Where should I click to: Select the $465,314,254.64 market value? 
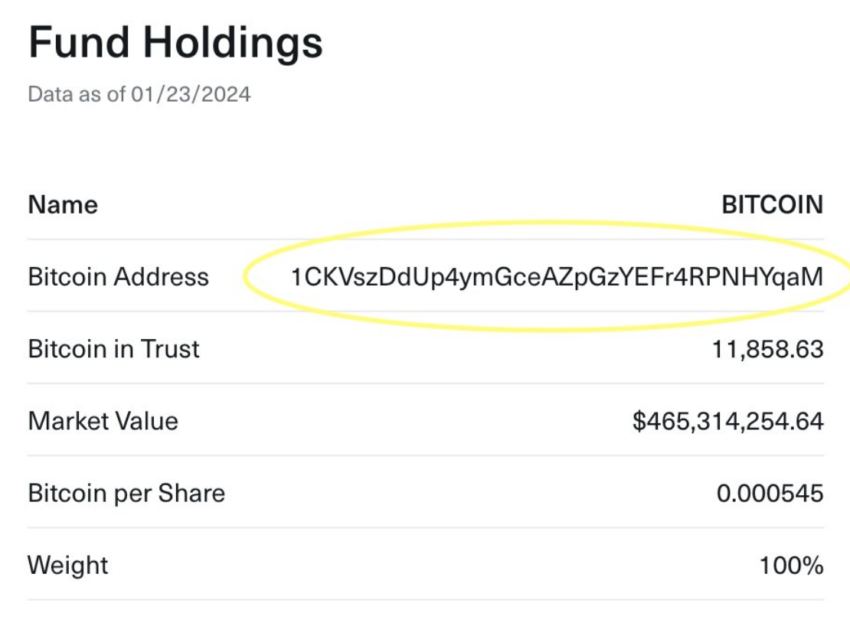click(x=728, y=421)
